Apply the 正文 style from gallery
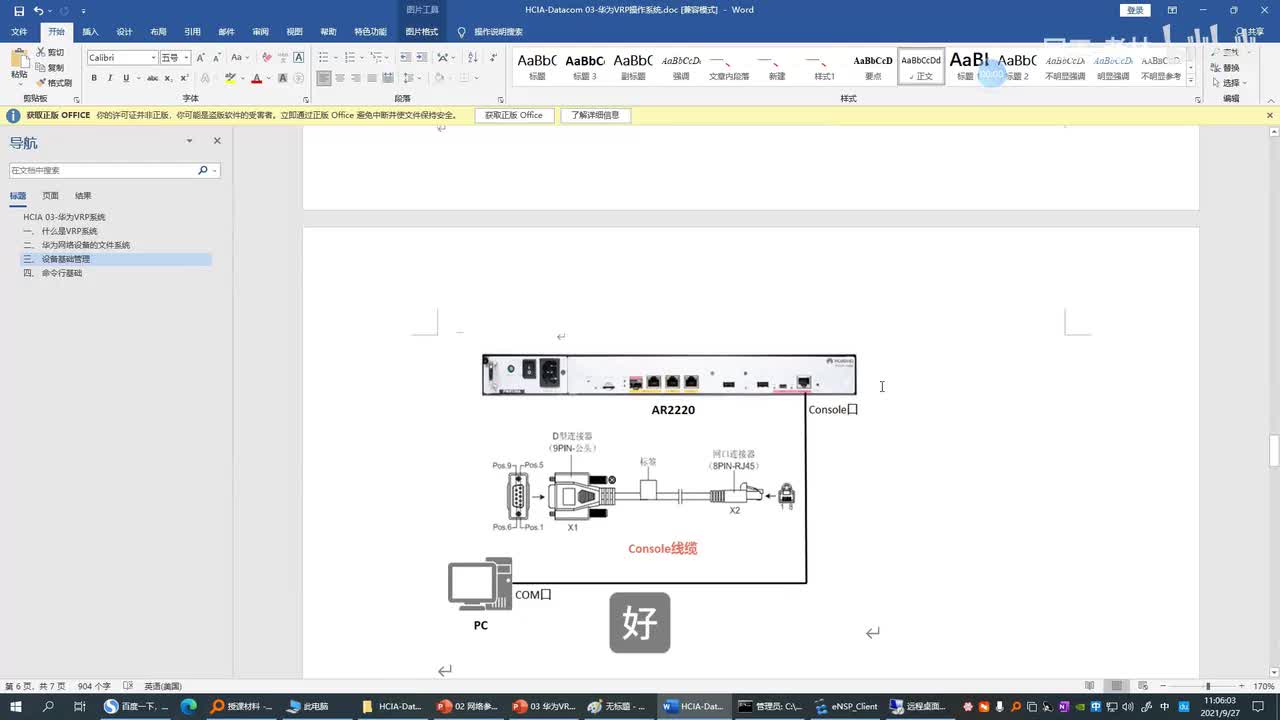The width and height of the screenshot is (1280, 720). click(921, 67)
